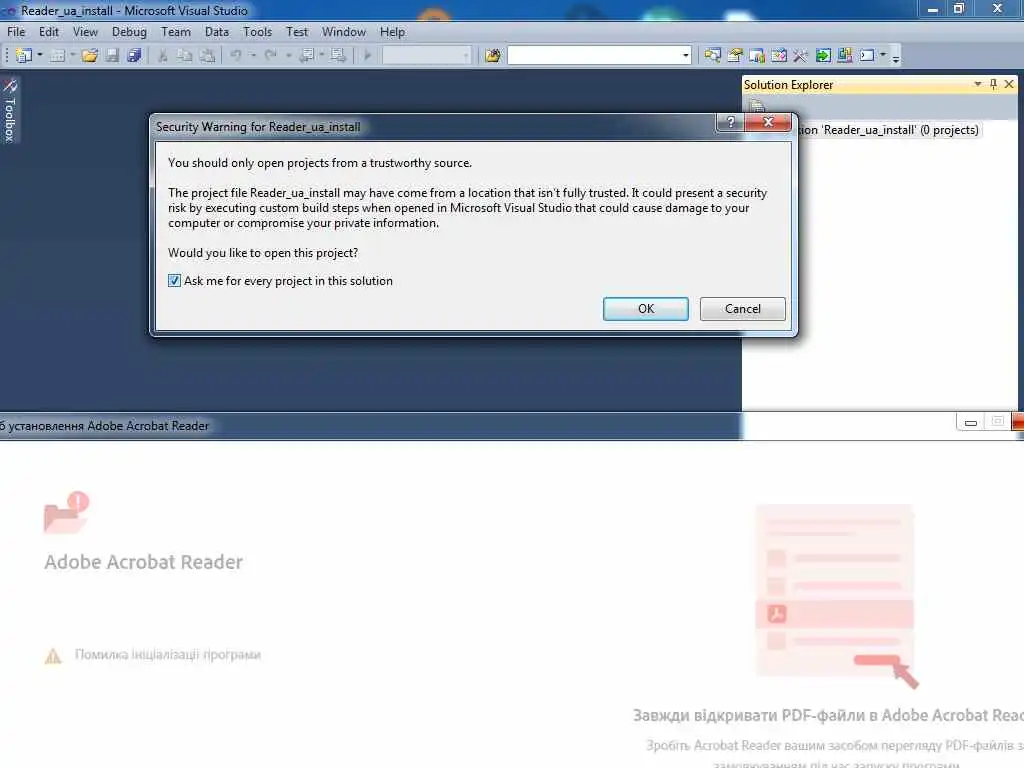Click the yellow warning triangle error icon
The height and width of the screenshot is (768, 1024).
click(53, 656)
